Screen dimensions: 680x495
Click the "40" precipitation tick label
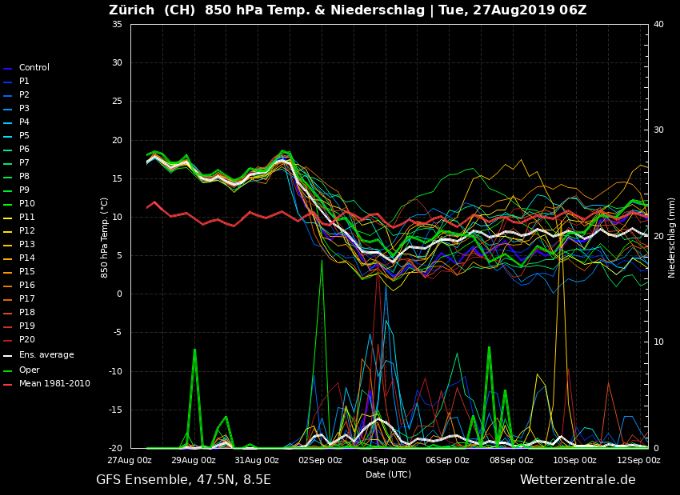coord(658,24)
